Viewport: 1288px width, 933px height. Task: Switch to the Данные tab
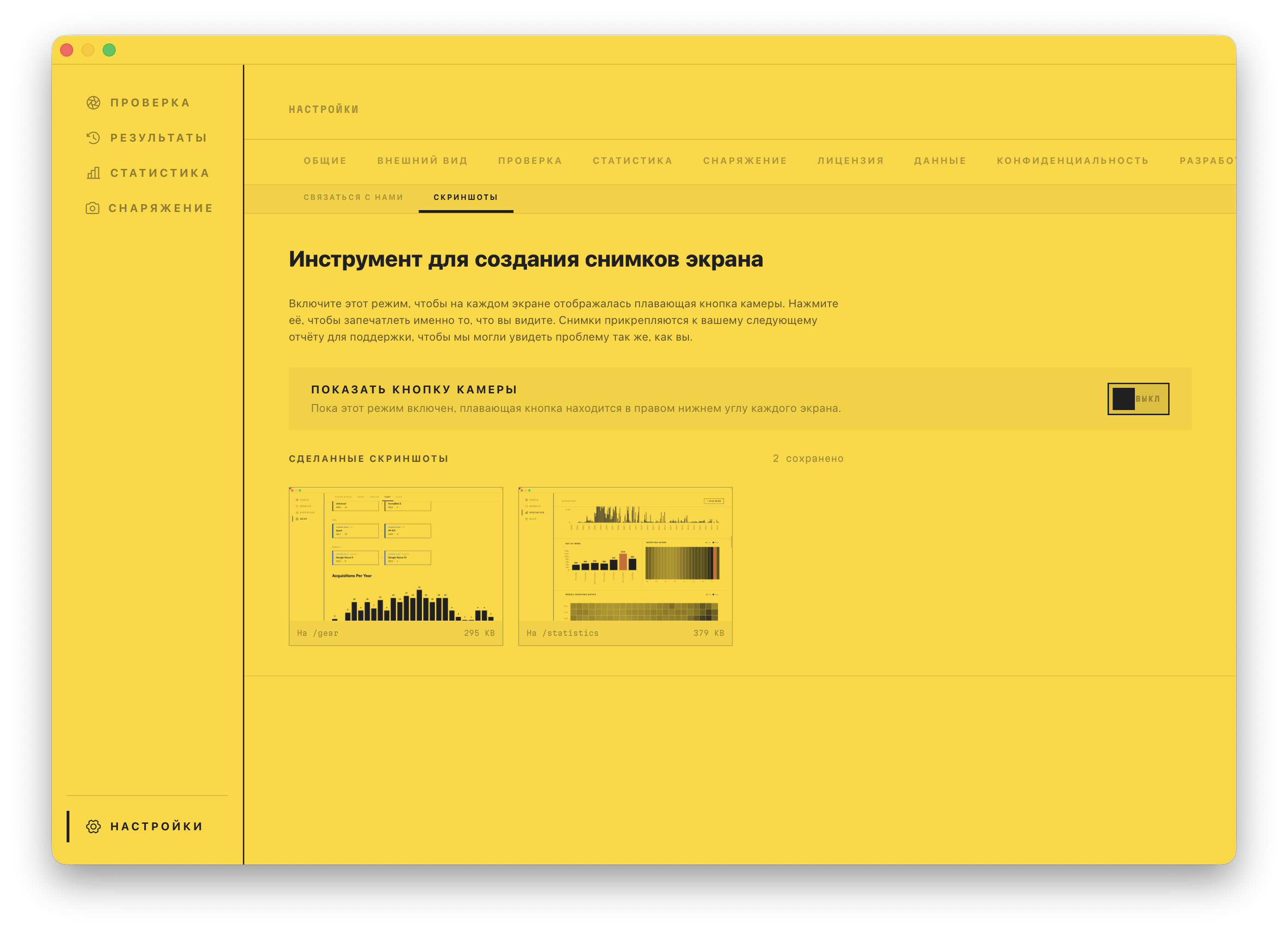click(x=940, y=161)
